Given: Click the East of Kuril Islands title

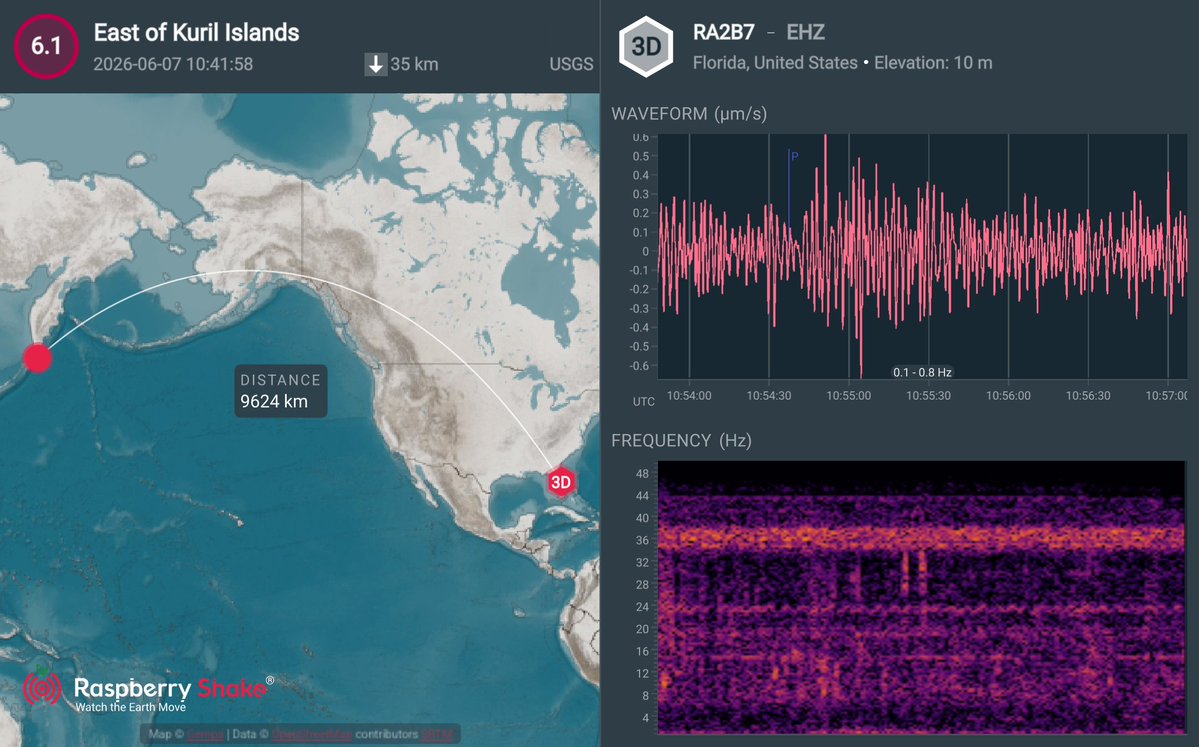Looking at the screenshot, I should [x=197, y=32].
